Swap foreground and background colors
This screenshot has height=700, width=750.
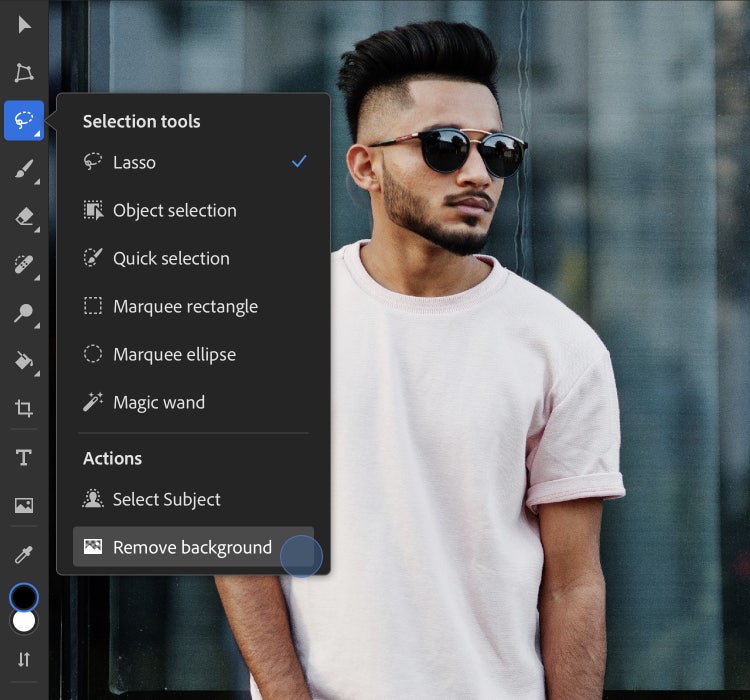pos(24,659)
